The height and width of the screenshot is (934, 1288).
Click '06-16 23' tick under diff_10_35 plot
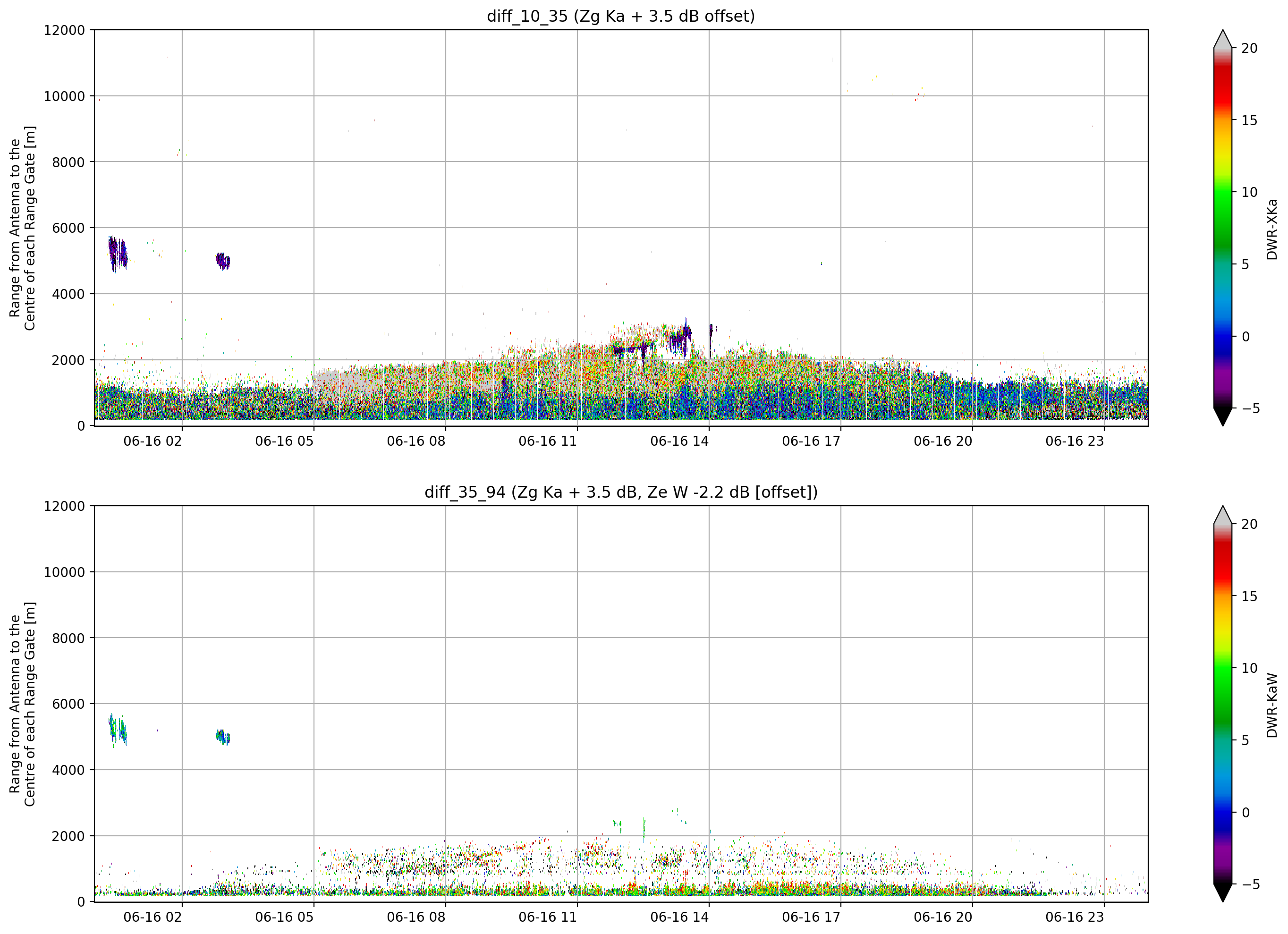[x=1075, y=442]
